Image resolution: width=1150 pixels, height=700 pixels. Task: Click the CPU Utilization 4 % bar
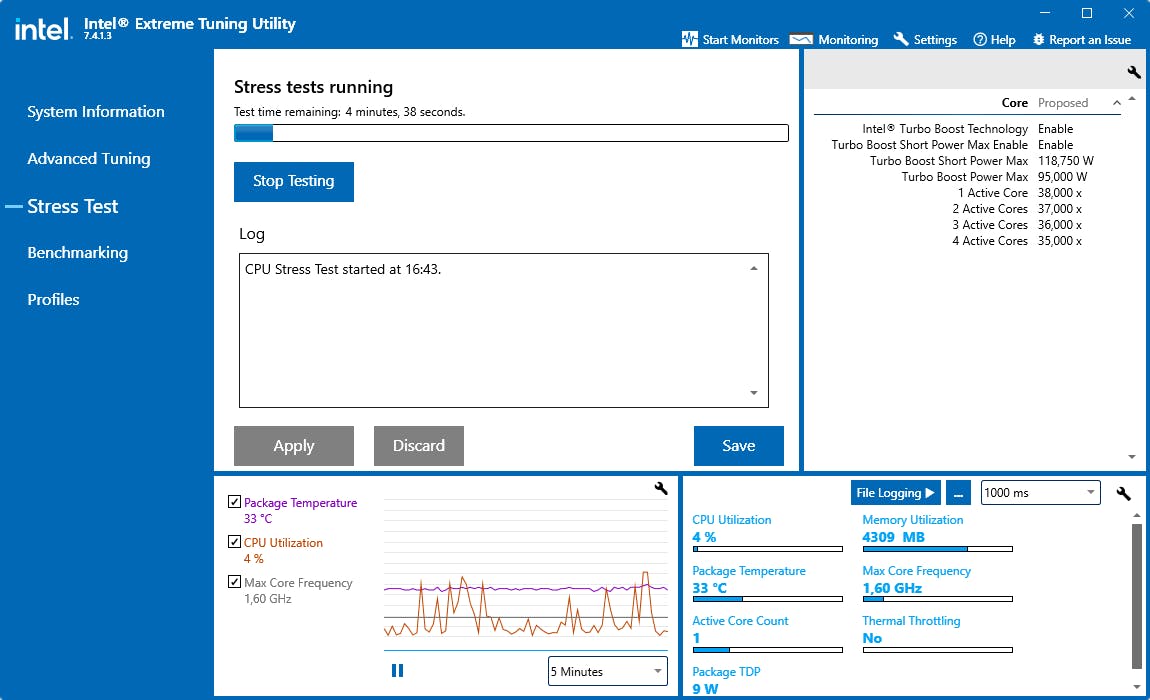[x=767, y=549]
